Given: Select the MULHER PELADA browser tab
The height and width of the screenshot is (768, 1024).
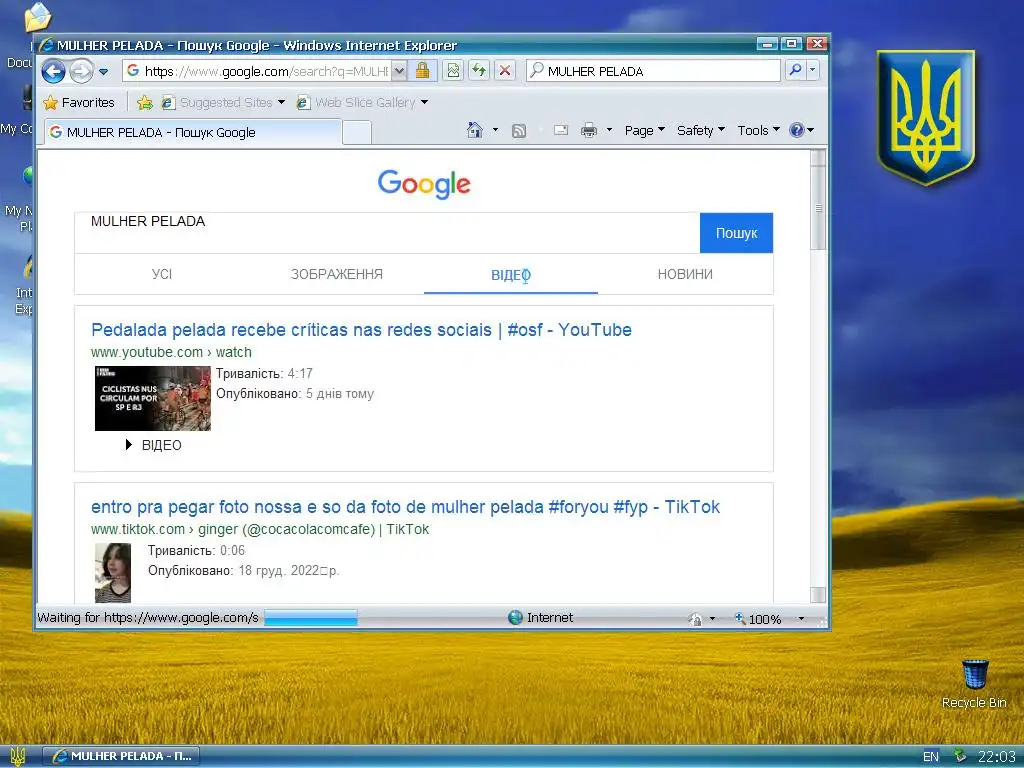Looking at the screenshot, I should click(x=193, y=132).
